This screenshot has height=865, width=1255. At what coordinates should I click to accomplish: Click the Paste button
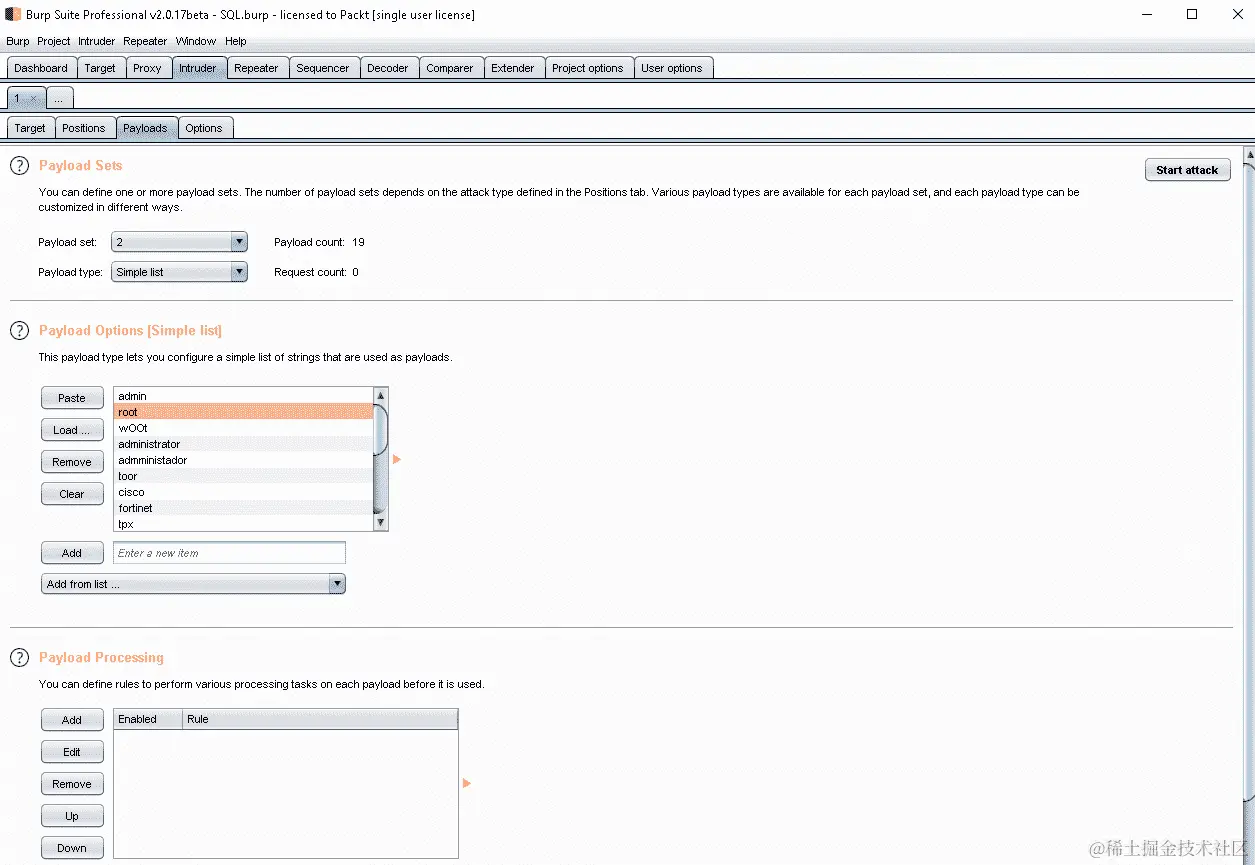click(72, 398)
